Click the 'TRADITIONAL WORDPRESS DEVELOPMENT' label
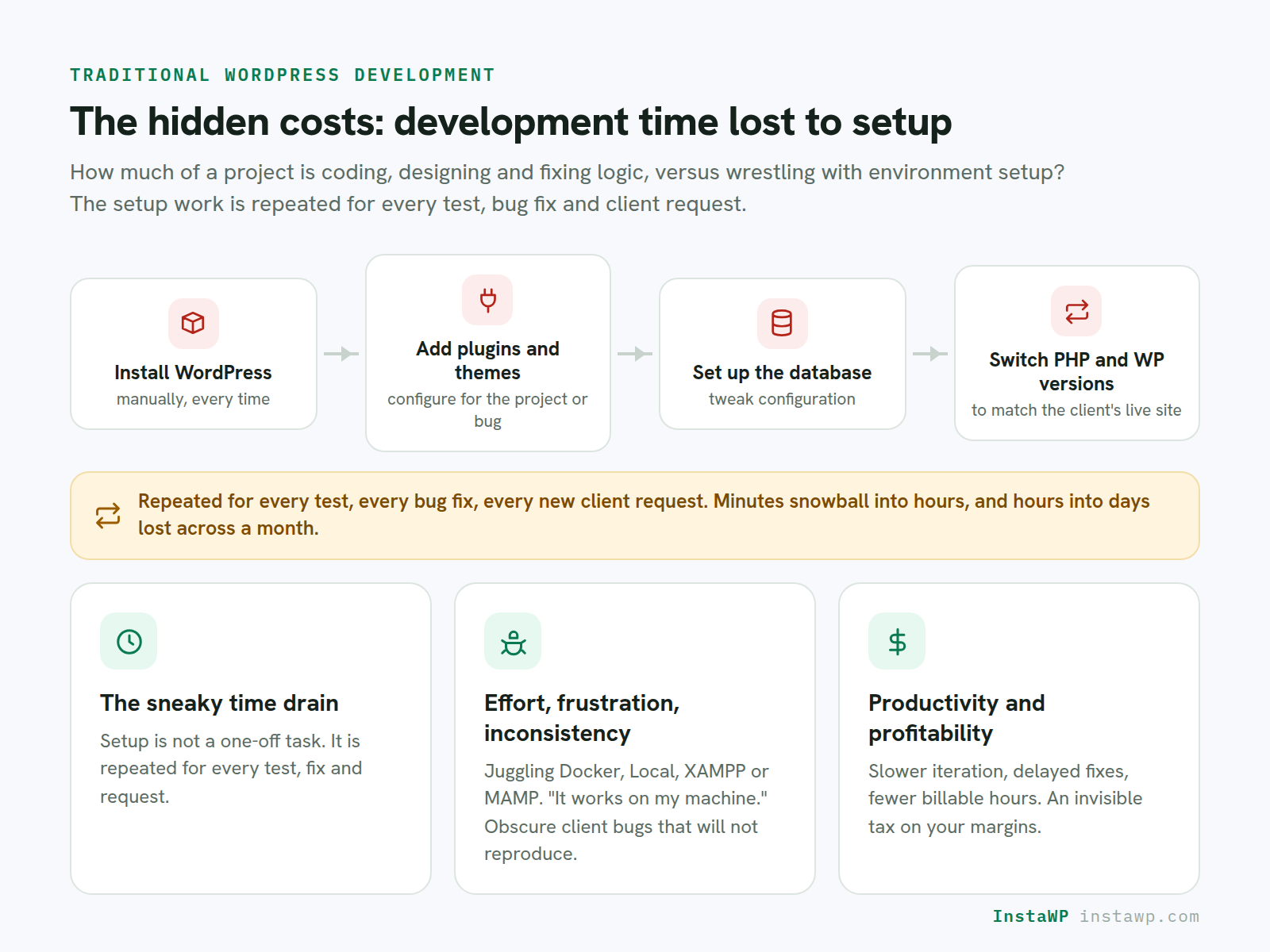This screenshot has height=952, width=1270. [x=283, y=75]
